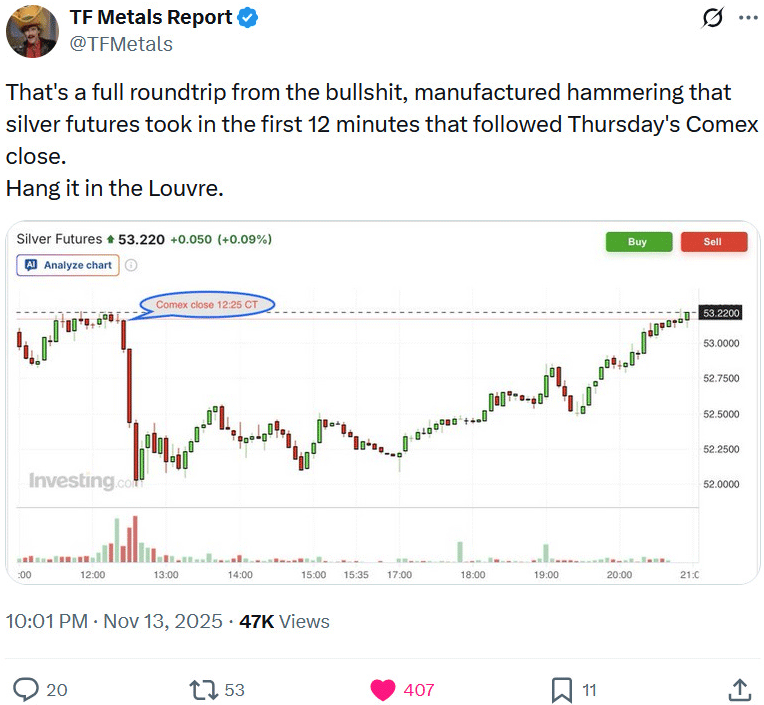Click the share upload icon
The image size is (764, 705).
point(739,689)
